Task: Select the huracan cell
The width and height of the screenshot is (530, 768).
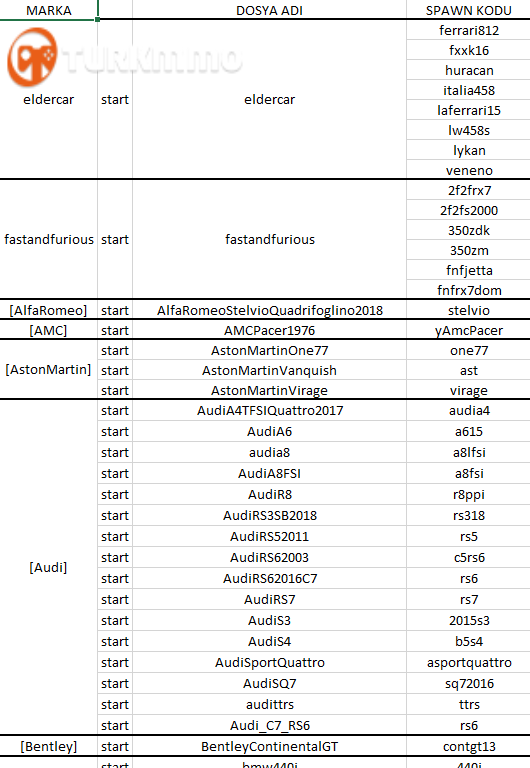Action: point(468,71)
